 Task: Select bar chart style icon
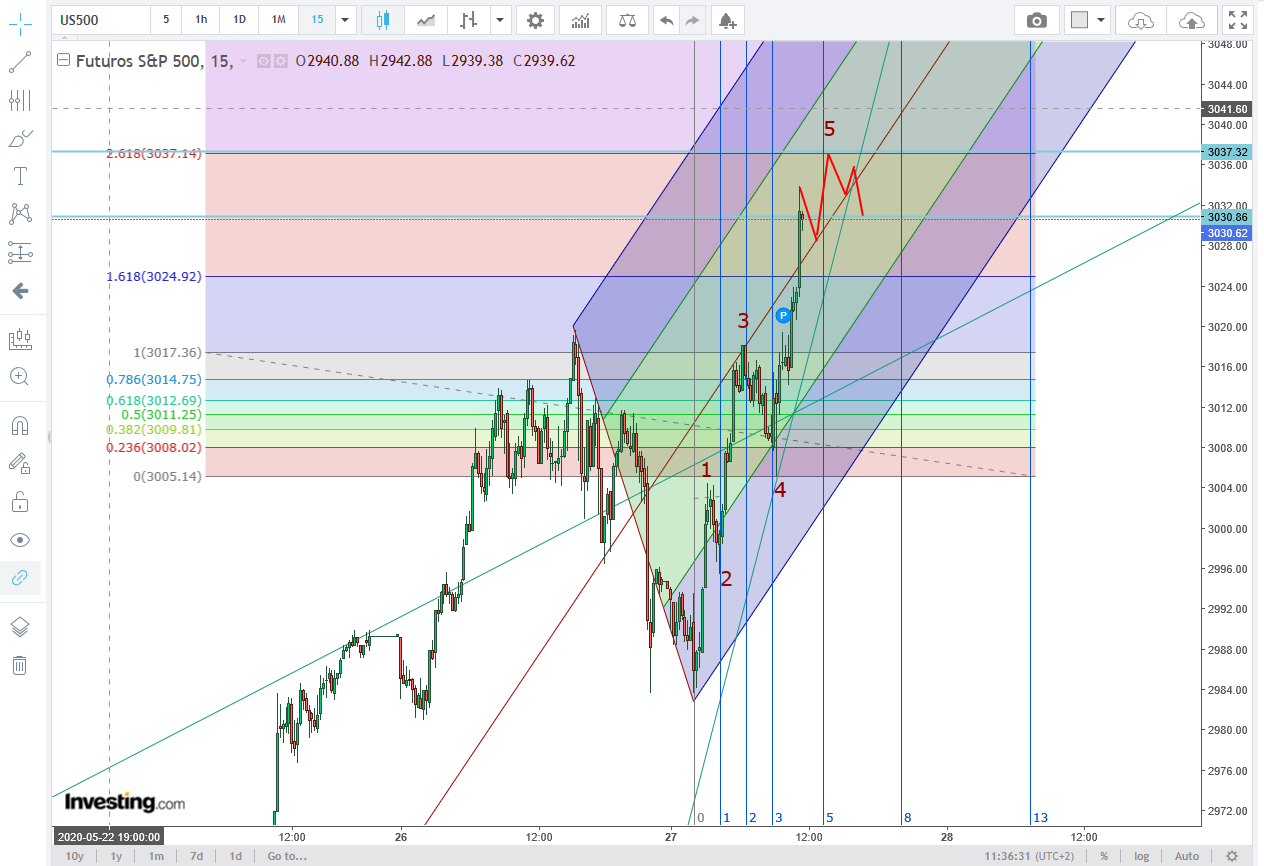469,20
